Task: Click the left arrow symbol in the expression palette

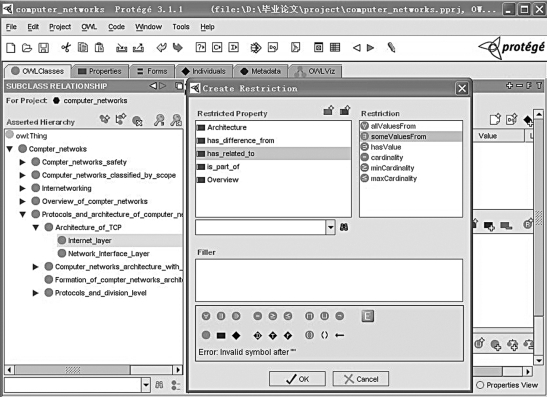Action: pyautogui.click(x=339, y=335)
